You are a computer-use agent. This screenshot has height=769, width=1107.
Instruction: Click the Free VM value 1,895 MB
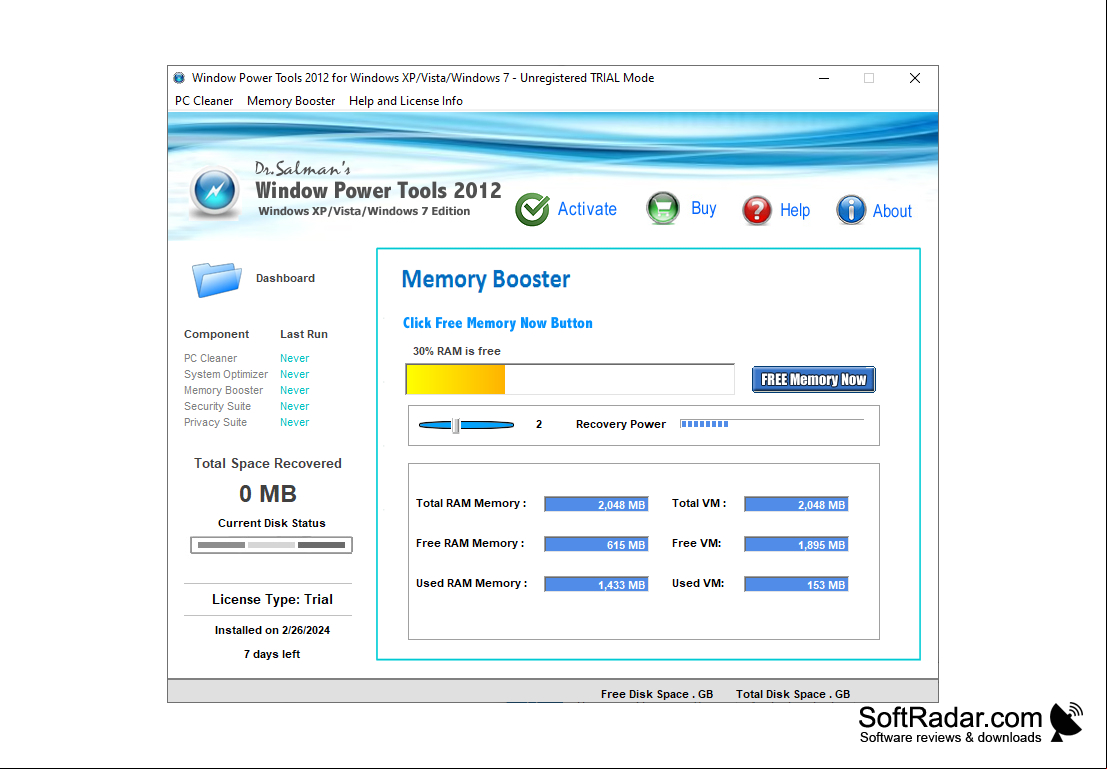tap(796, 544)
